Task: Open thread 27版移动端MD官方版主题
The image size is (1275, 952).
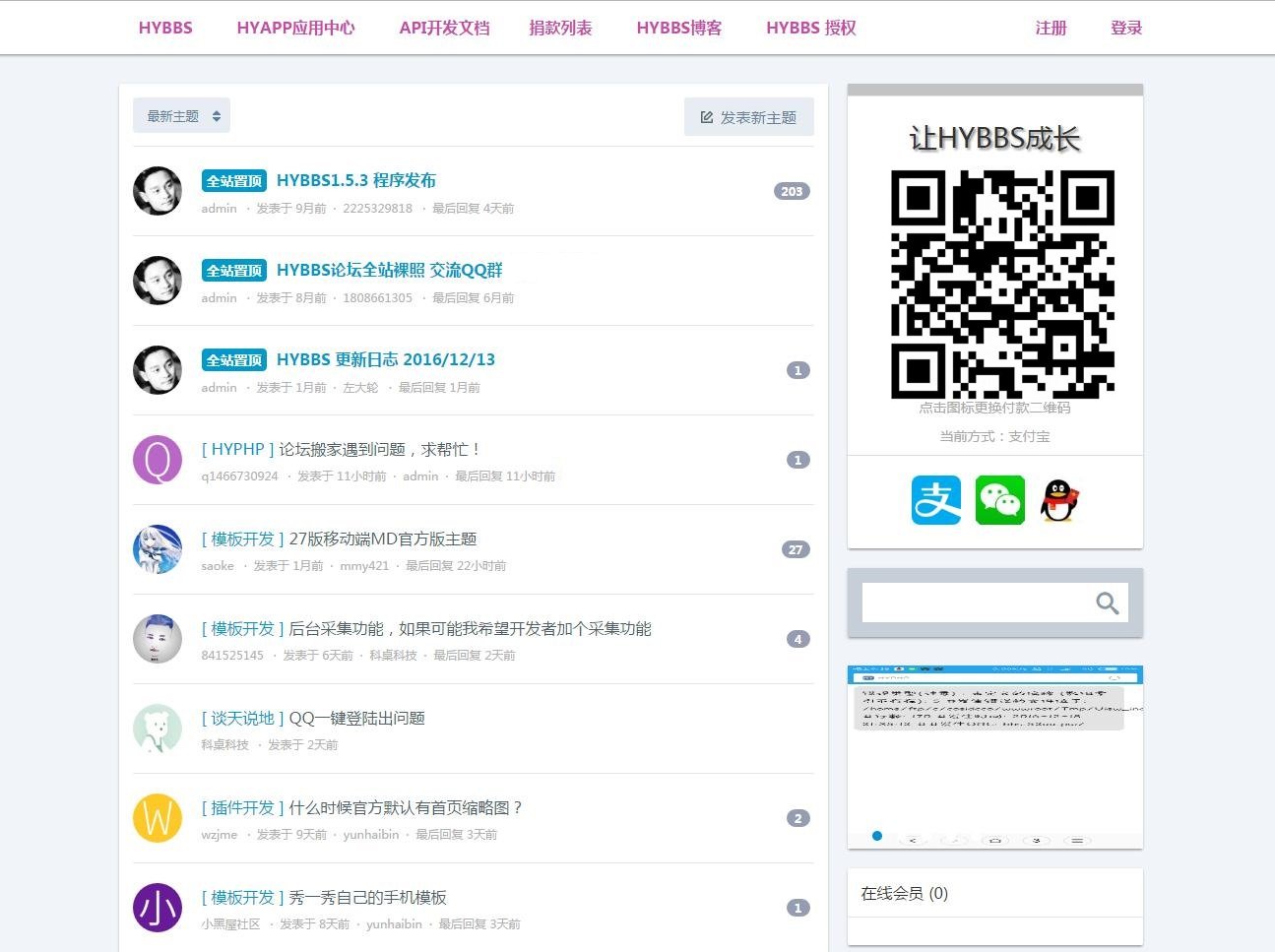Action: pos(383,539)
